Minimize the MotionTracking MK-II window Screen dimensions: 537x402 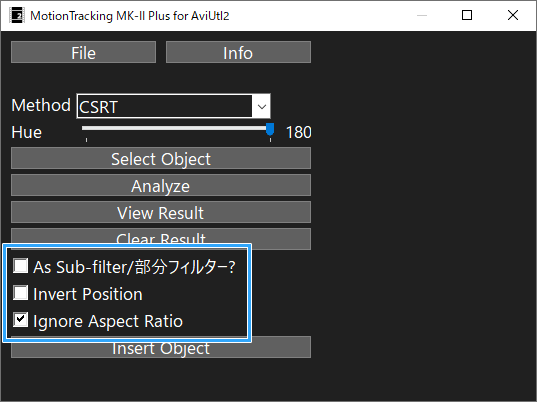(422, 15)
